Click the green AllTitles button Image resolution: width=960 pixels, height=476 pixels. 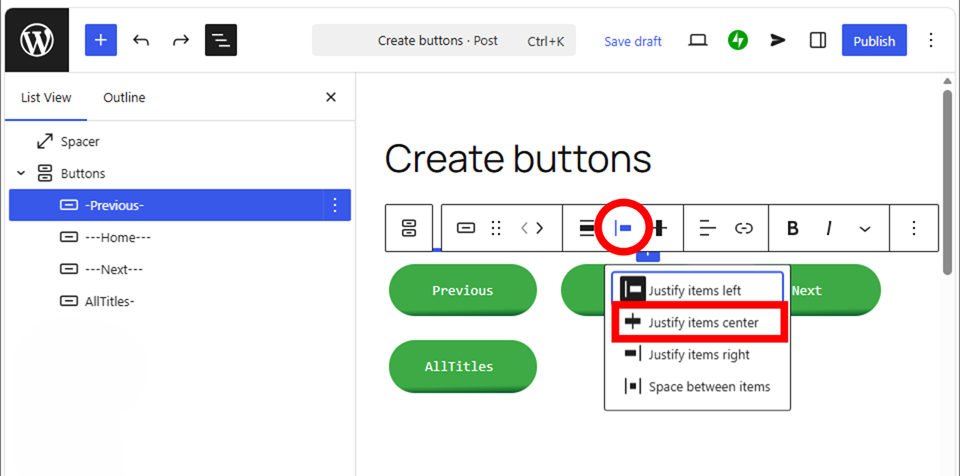pyautogui.click(x=463, y=366)
